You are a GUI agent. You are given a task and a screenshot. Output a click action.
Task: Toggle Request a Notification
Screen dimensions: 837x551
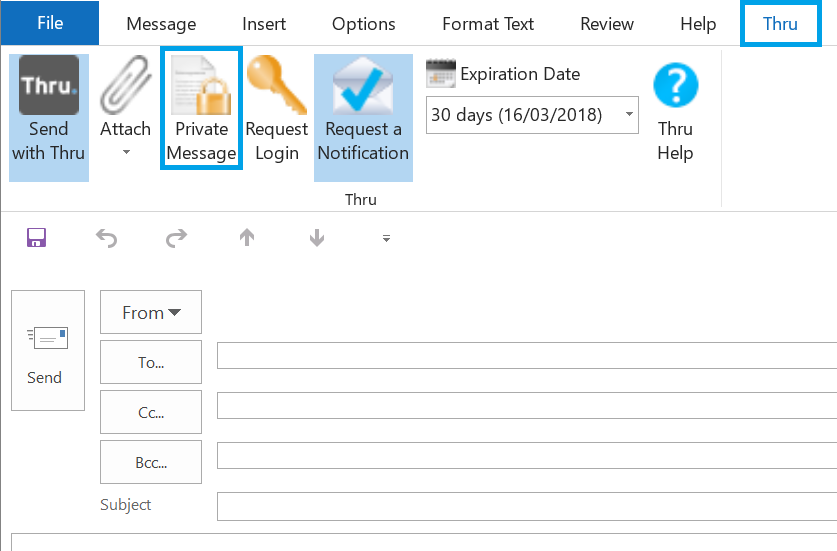click(363, 117)
